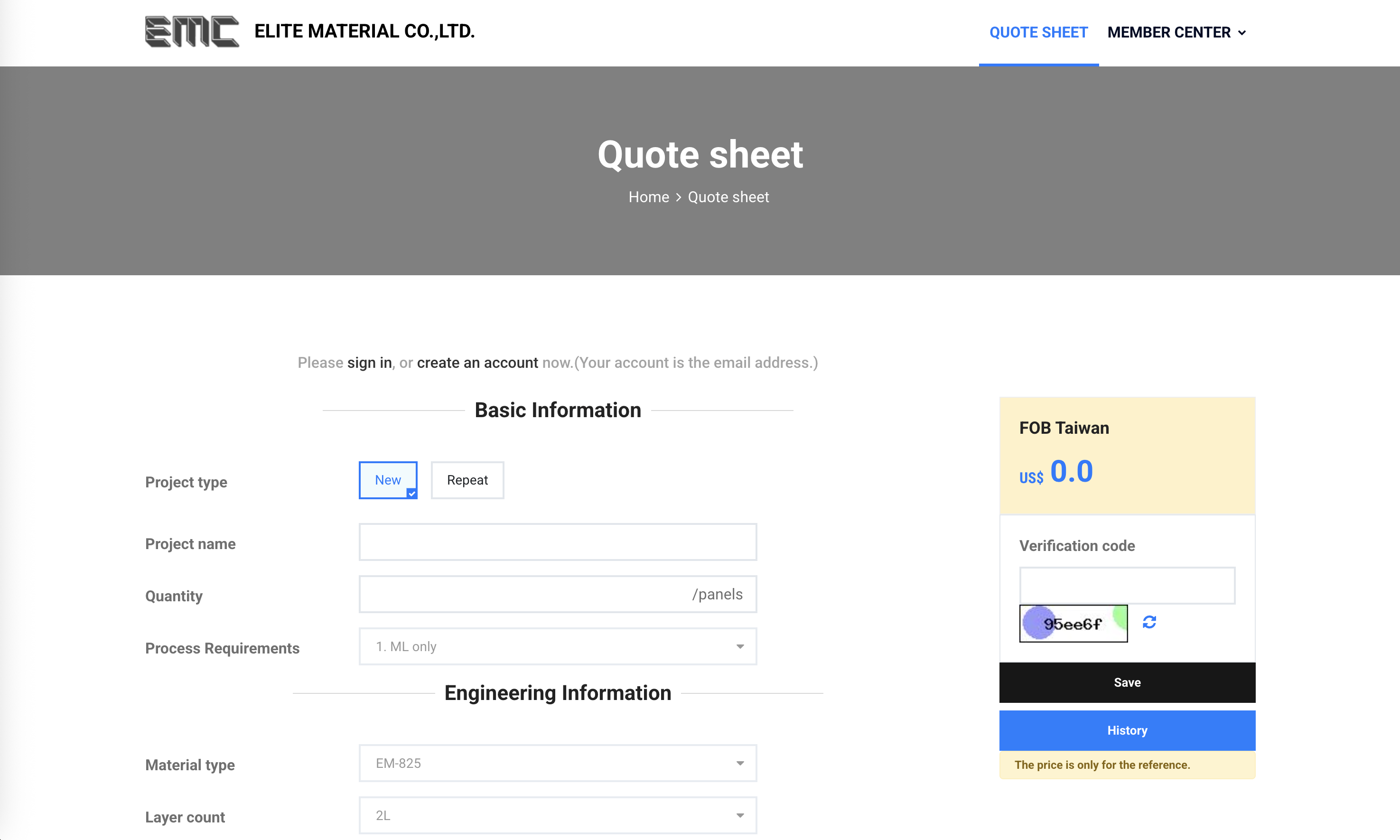The height and width of the screenshot is (840, 1400).
Task: Select the New project type option
Action: (x=388, y=480)
